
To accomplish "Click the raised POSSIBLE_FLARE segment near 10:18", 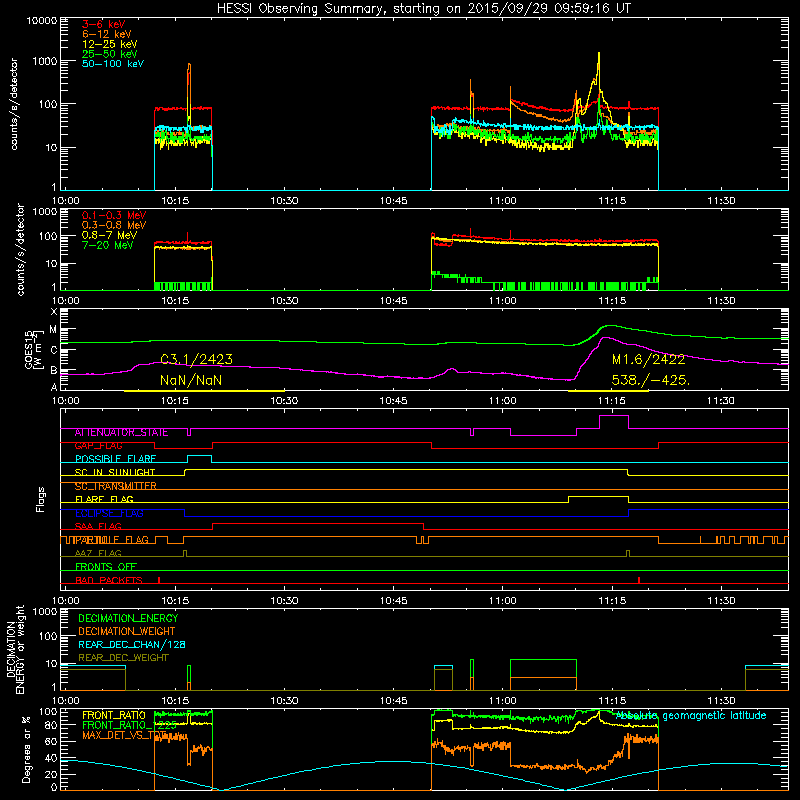I will click(199, 456).
